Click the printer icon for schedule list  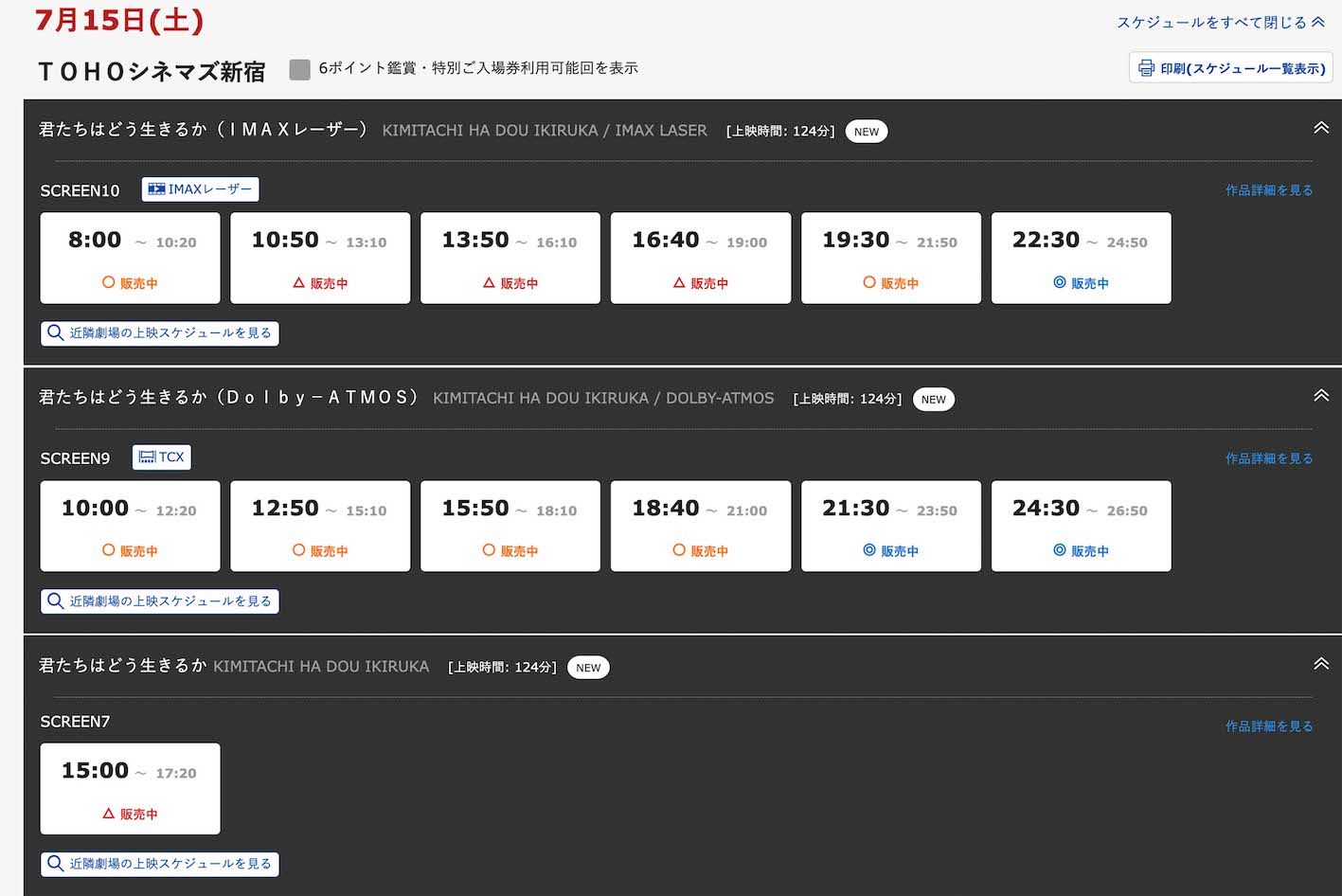click(x=1146, y=68)
